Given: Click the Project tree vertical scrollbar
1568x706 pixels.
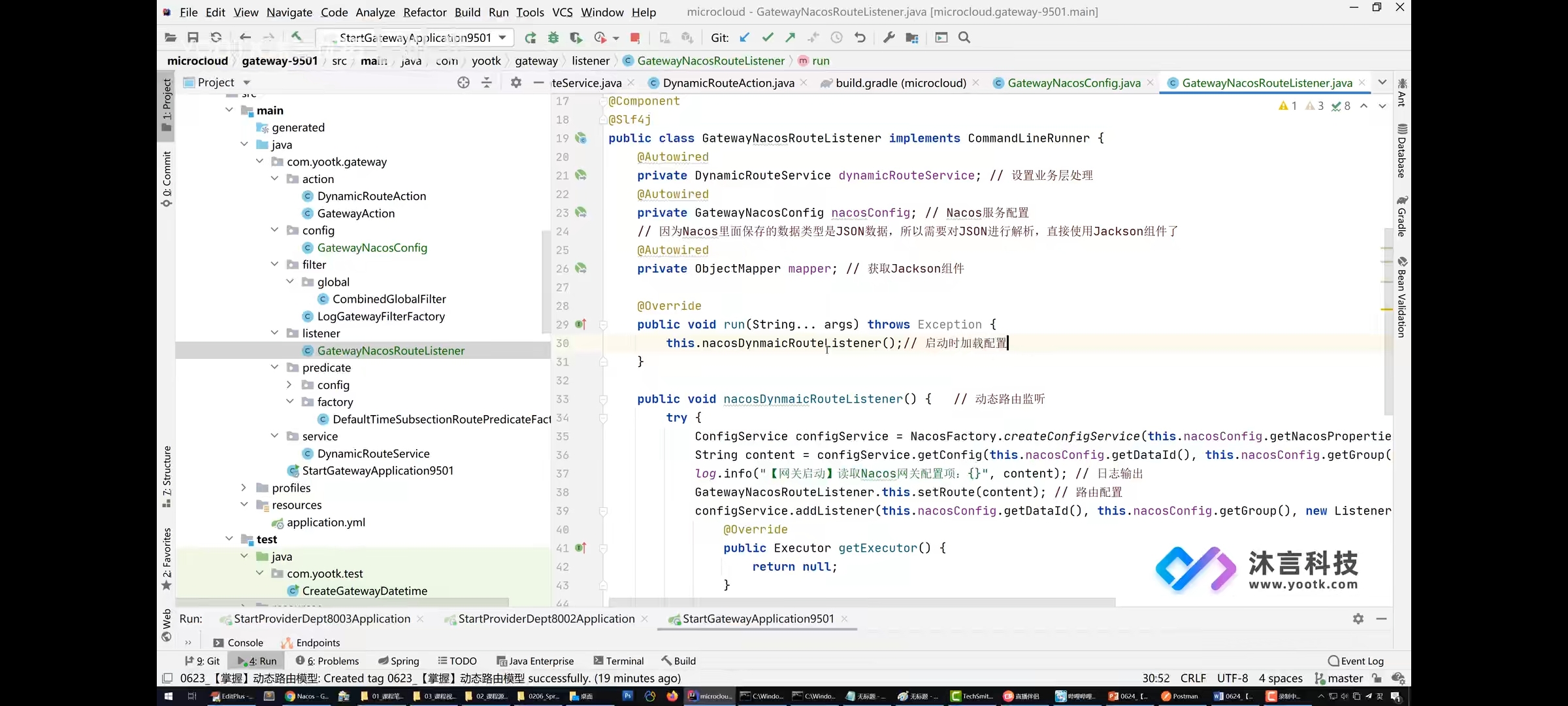Looking at the screenshot, I should click(545, 281).
